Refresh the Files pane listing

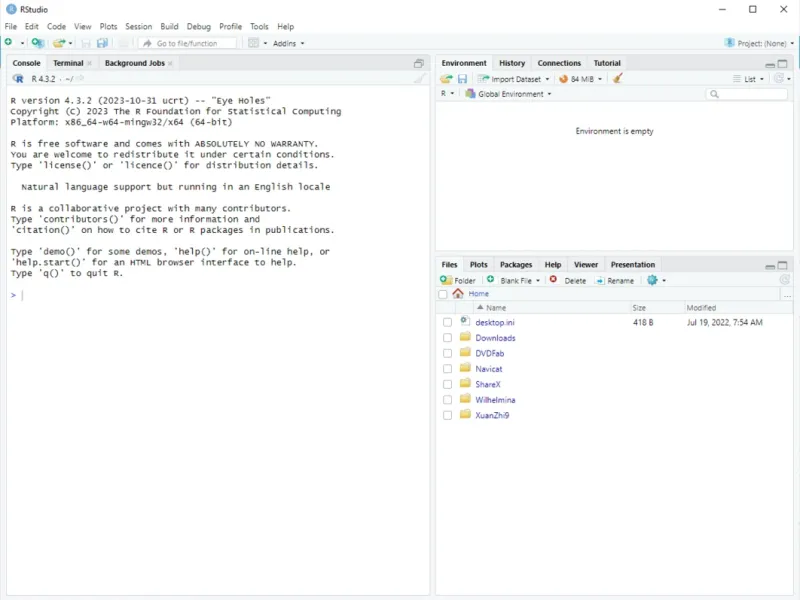point(785,280)
